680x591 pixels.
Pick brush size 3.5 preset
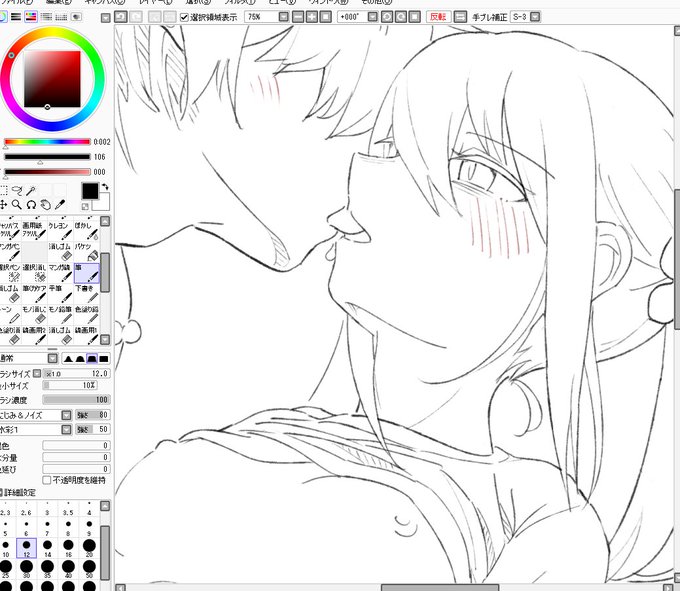(x=68, y=507)
